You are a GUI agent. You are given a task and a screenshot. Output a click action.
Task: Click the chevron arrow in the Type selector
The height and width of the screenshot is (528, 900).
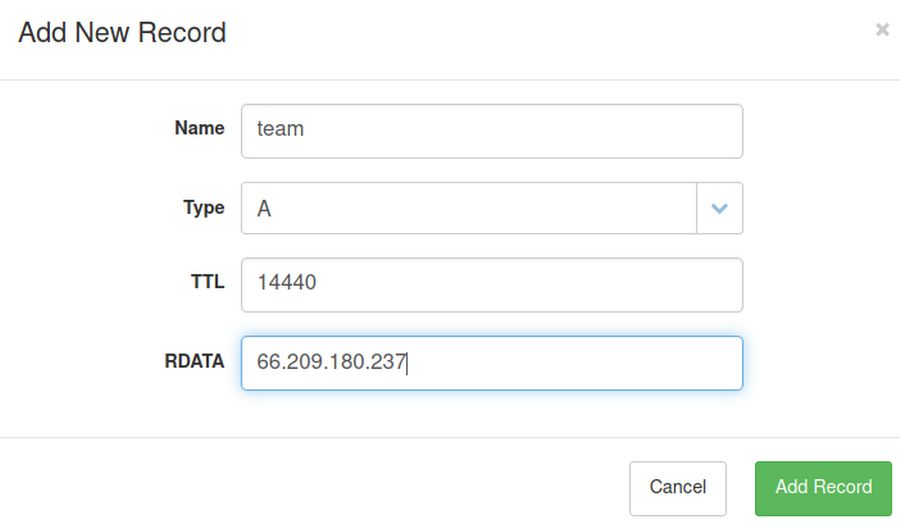719,208
